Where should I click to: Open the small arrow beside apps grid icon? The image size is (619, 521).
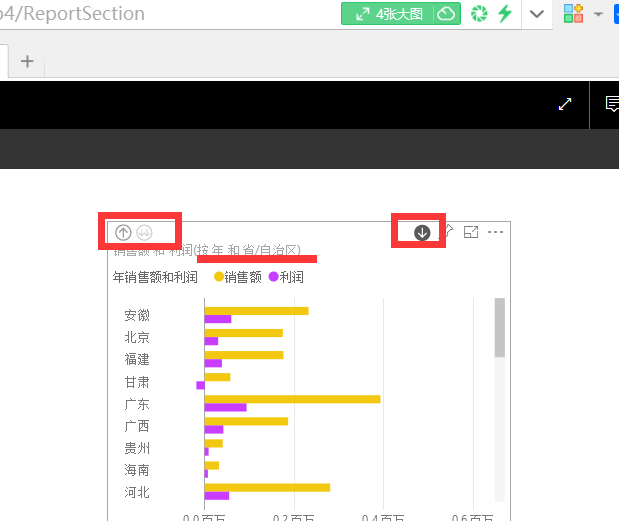coord(598,15)
